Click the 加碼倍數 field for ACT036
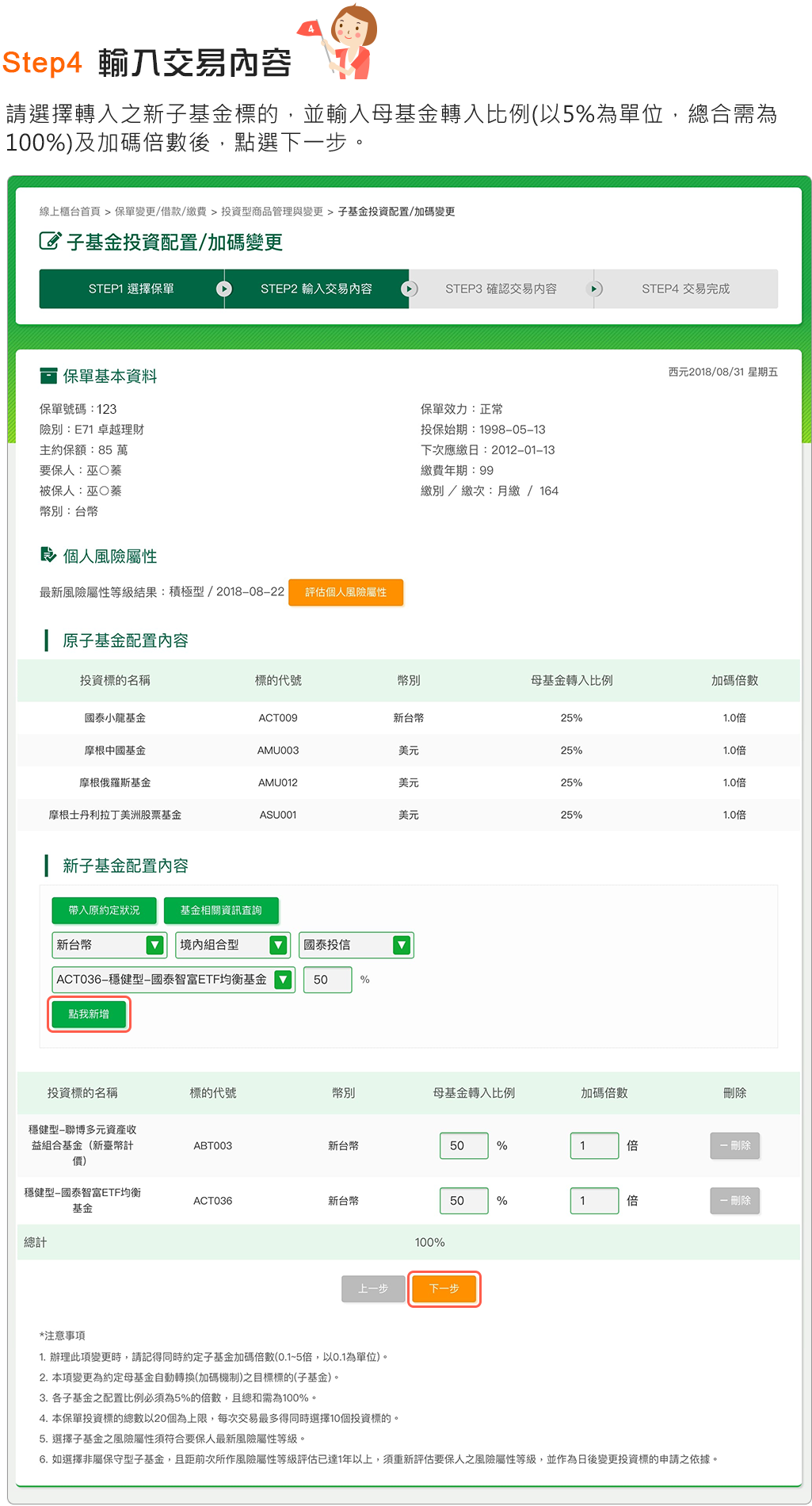Viewport: 812px width, 1506px height. click(x=593, y=1201)
